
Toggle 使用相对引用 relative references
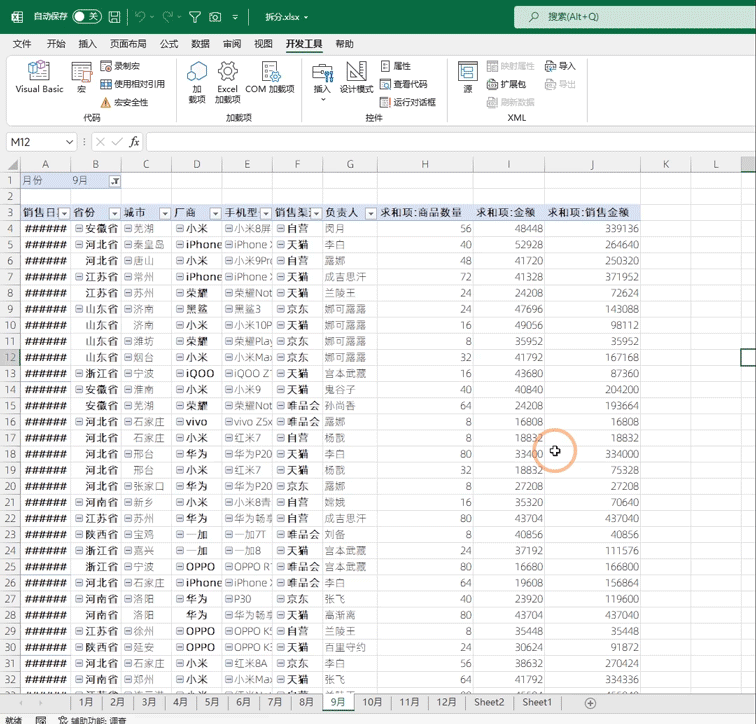click(x=132, y=84)
